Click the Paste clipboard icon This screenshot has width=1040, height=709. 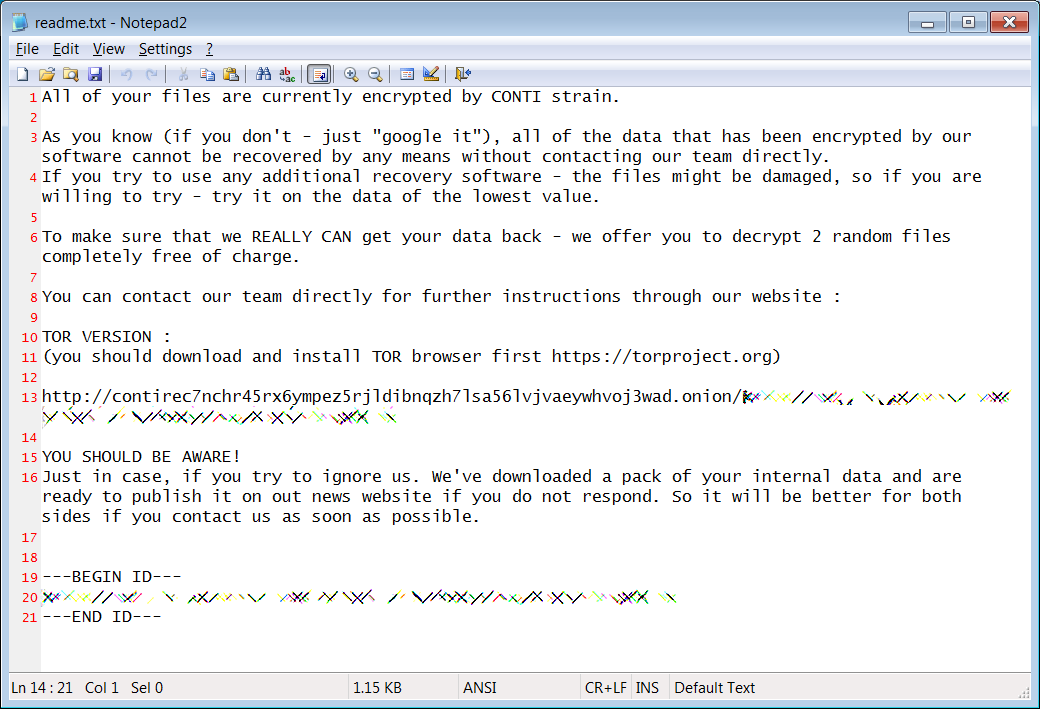[231, 74]
